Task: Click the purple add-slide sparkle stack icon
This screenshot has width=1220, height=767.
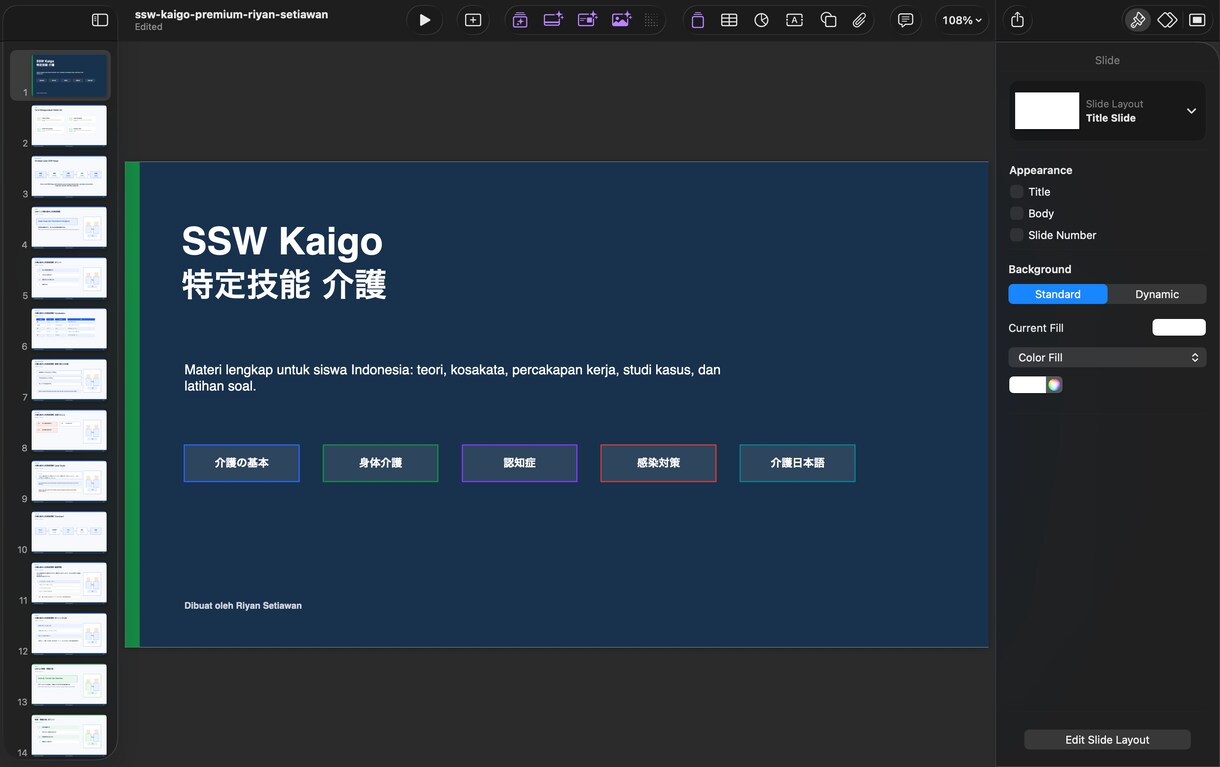Action: tap(520, 20)
